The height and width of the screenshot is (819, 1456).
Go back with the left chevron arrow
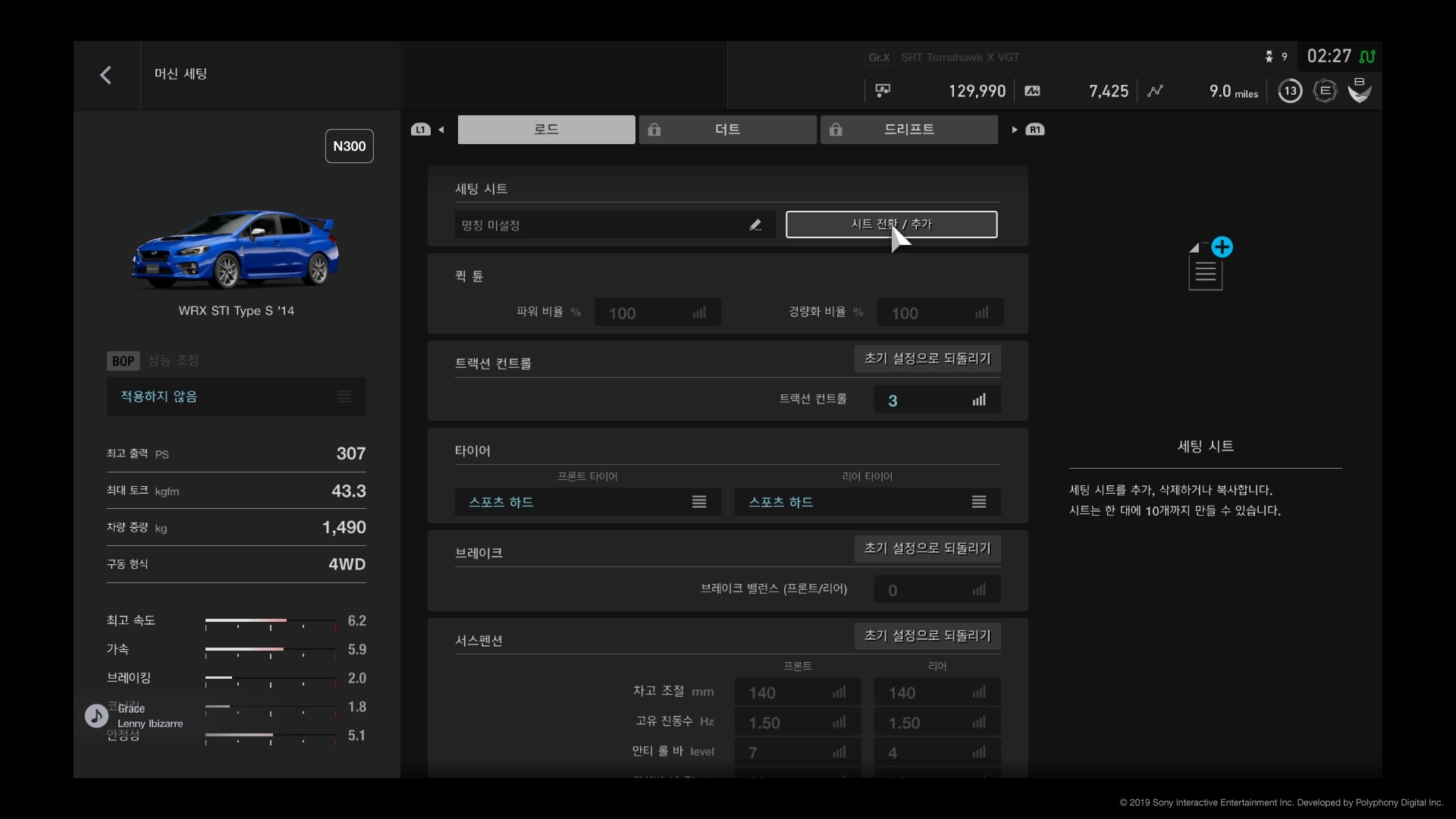(106, 75)
